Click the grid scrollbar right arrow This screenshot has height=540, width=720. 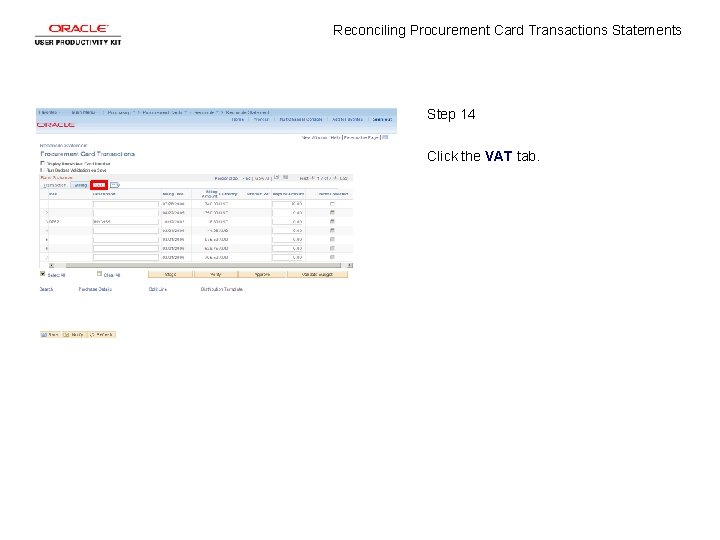pos(350,265)
